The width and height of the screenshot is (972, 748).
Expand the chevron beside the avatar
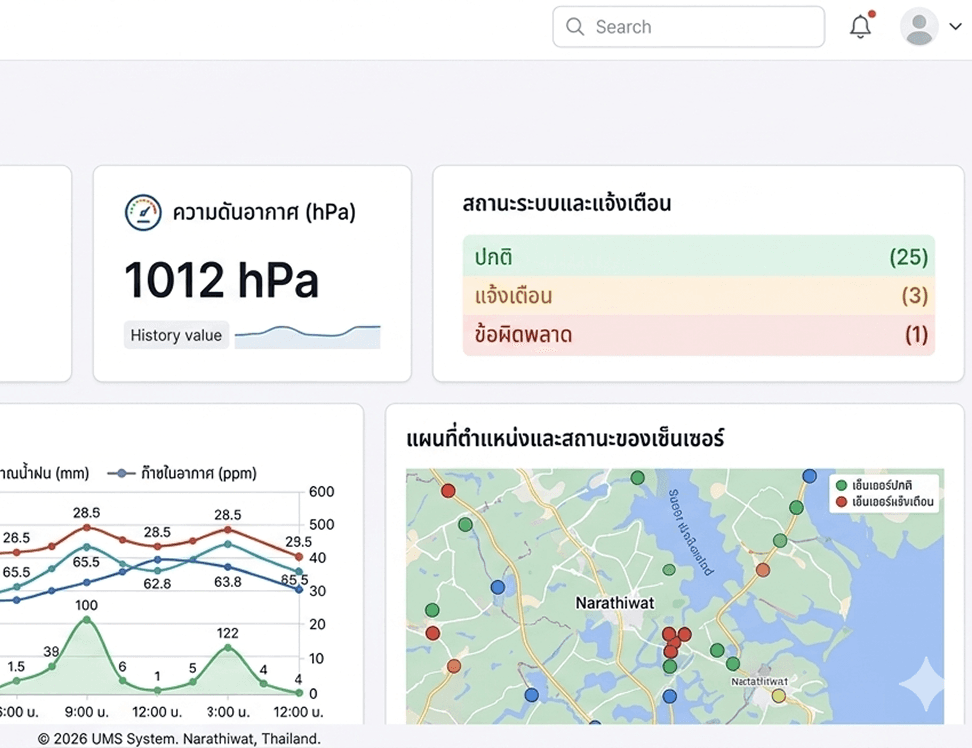(x=956, y=27)
